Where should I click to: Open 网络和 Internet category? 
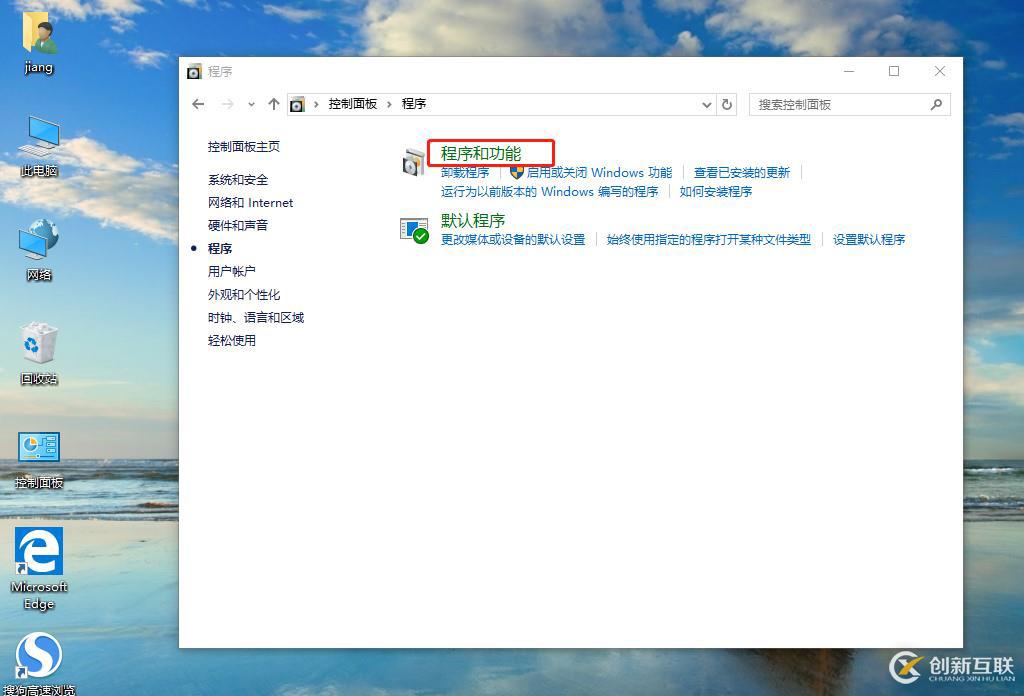point(251,202)
